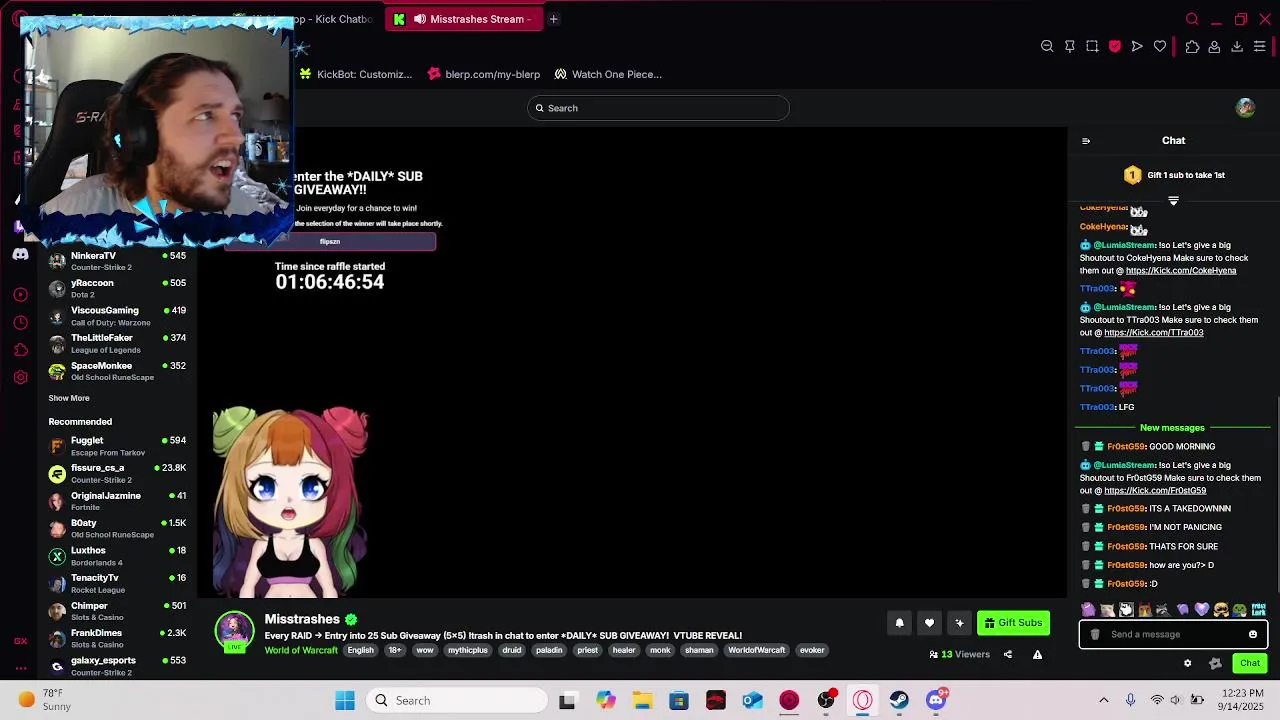Open Misstrashes channel avatar

(235, 630)
